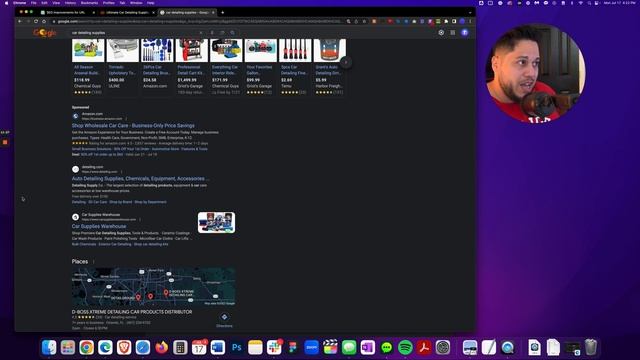Get Directions to D-BOSS Xtreme Detailing
Viewport: 640px width, 360px height.
pos(224,320)
